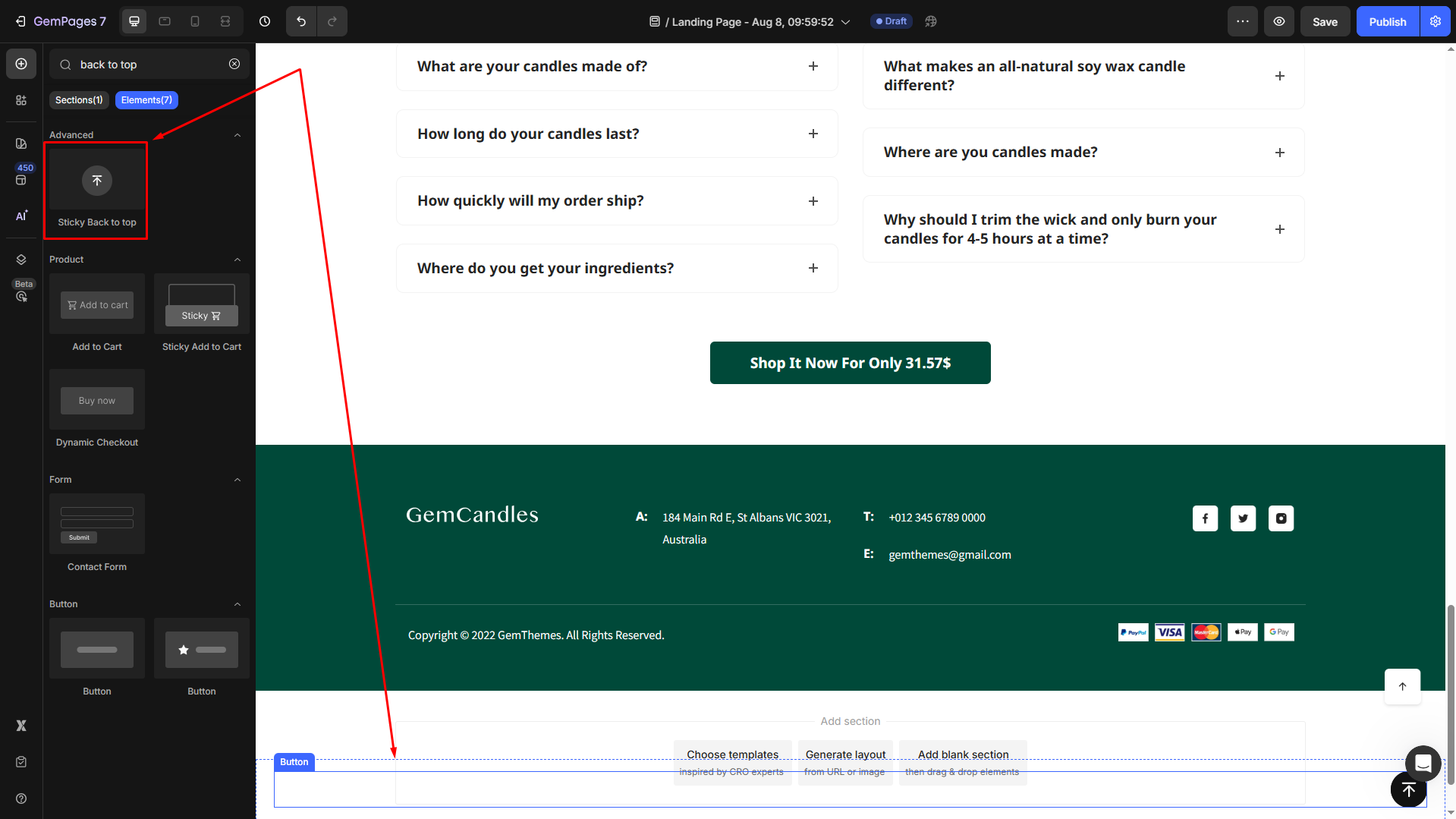
Task: Select the Sticky Back to top element
Action: [x=97, y=190]
